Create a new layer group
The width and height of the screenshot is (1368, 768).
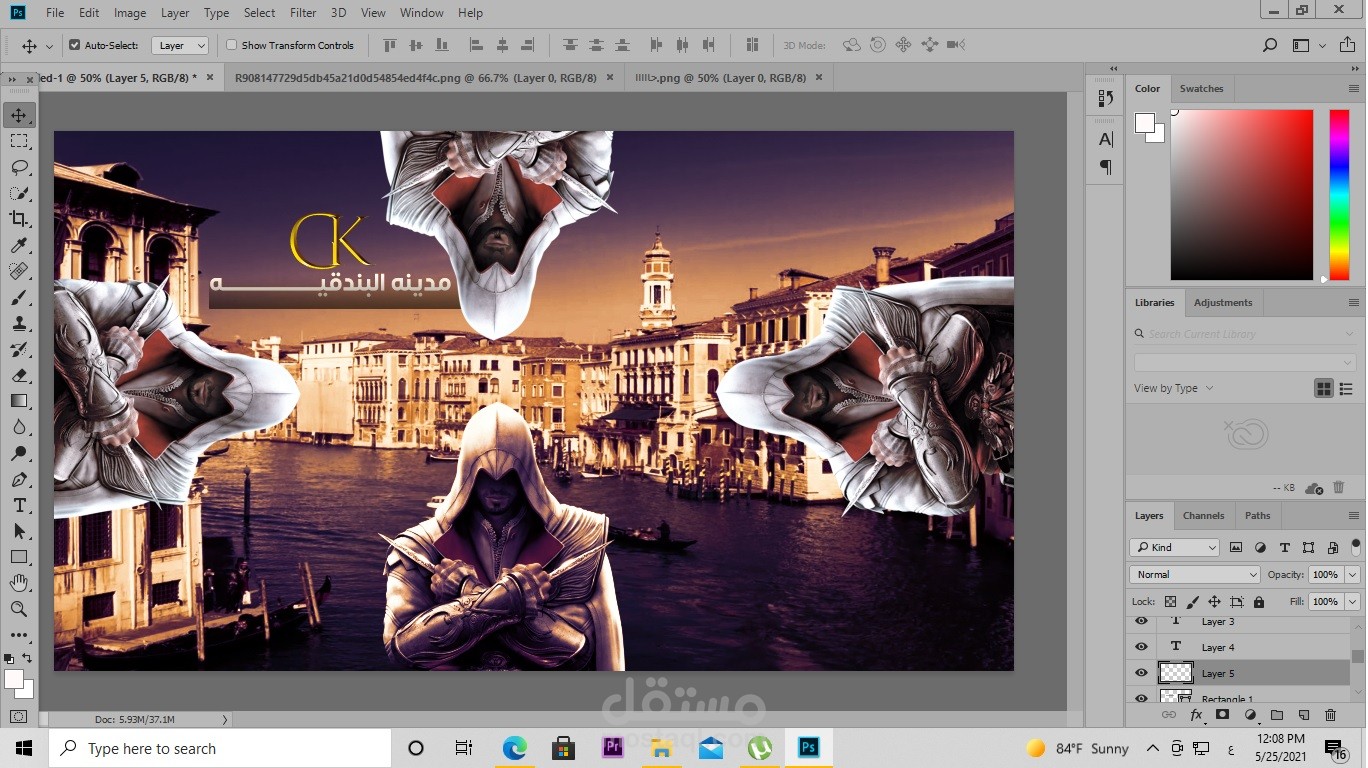[1277, 715]
